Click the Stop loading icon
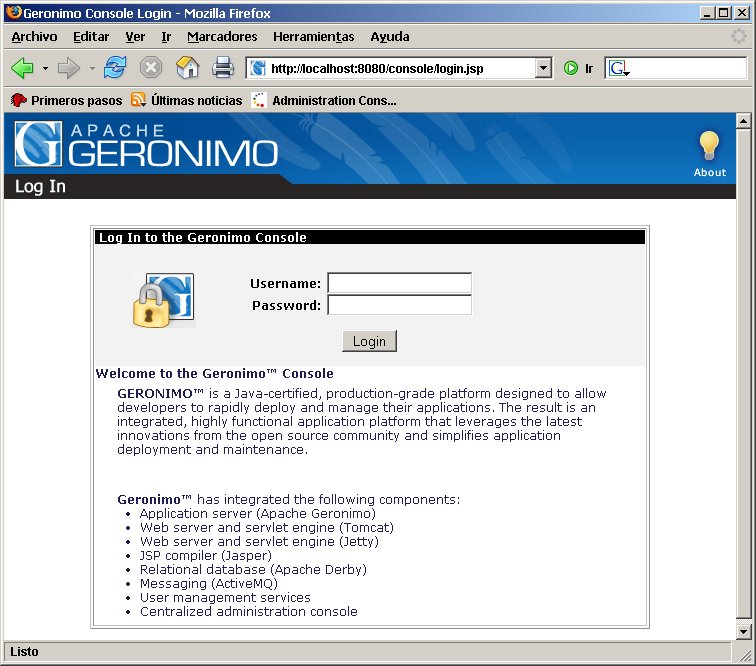This screenshot has width=756, height=666. coord(151,68)
